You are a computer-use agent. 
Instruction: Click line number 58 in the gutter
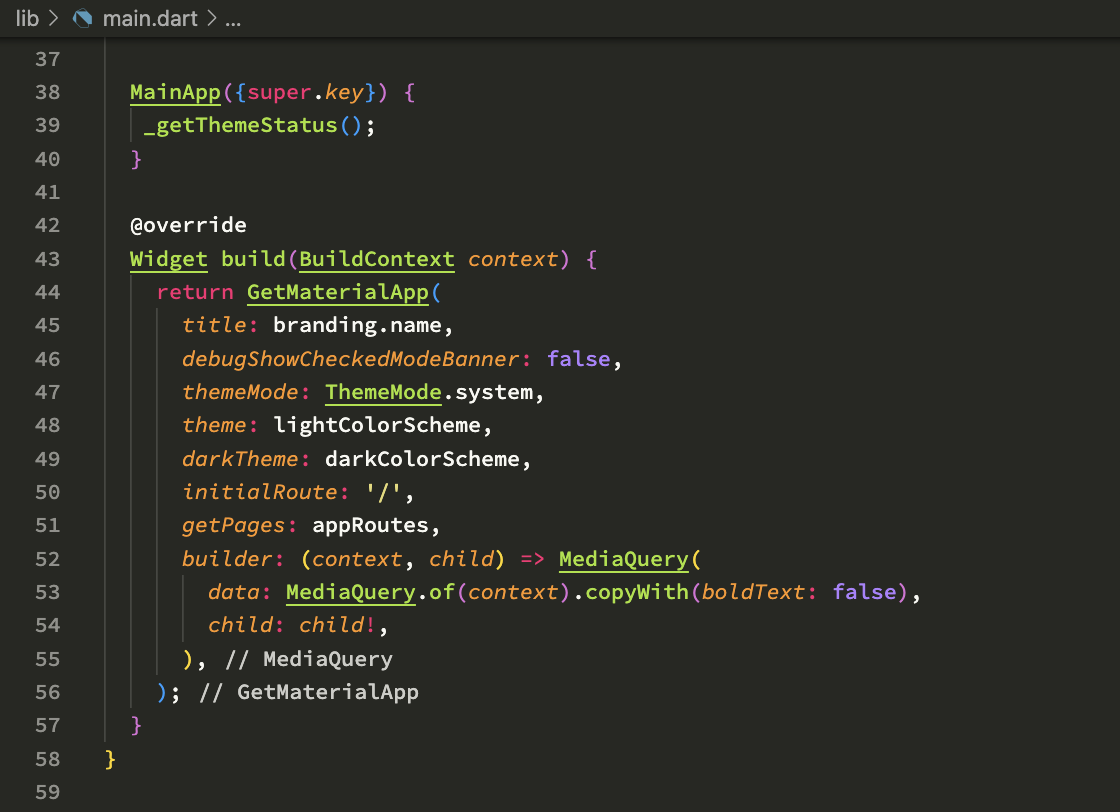tap(47, 759)
